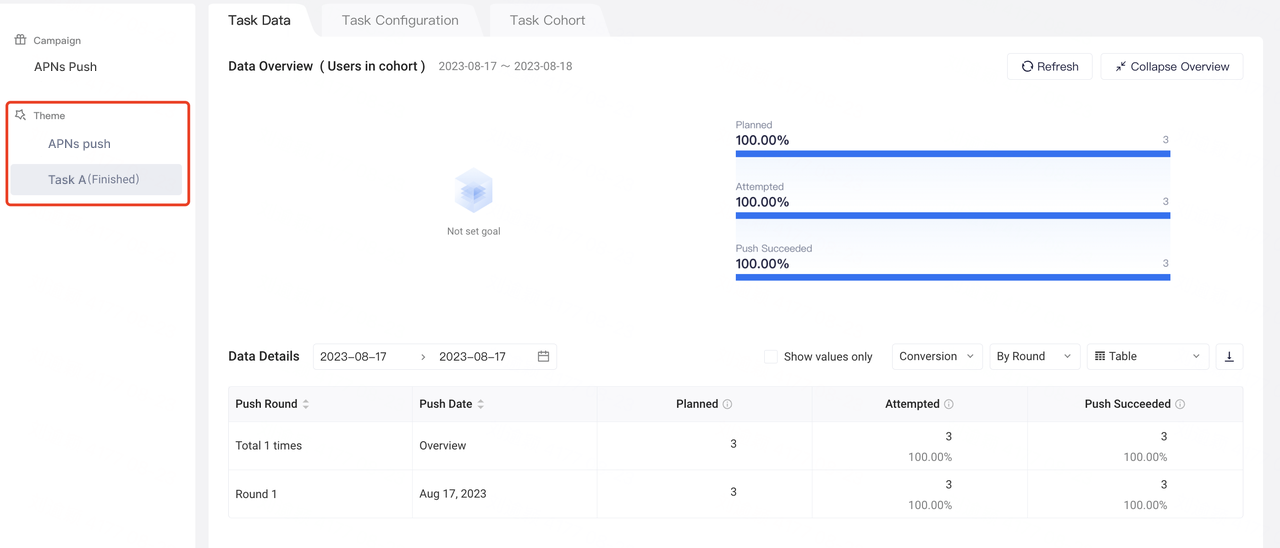Viewport: 1280px width, 548px height.
Task: Switch to the Task Configuration tab
Action: click(x=400, y=20)
